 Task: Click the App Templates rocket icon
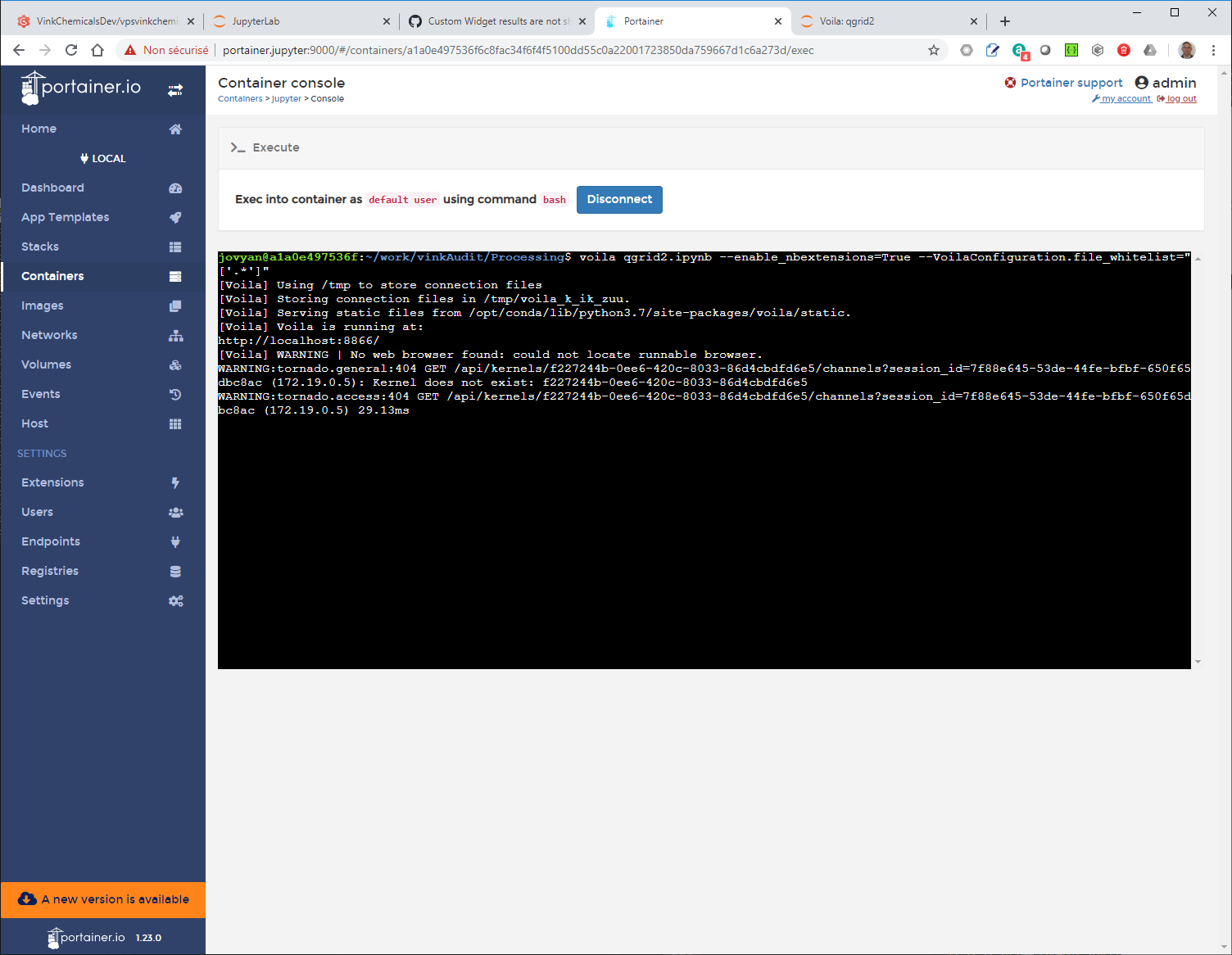(x=175, y=217)
